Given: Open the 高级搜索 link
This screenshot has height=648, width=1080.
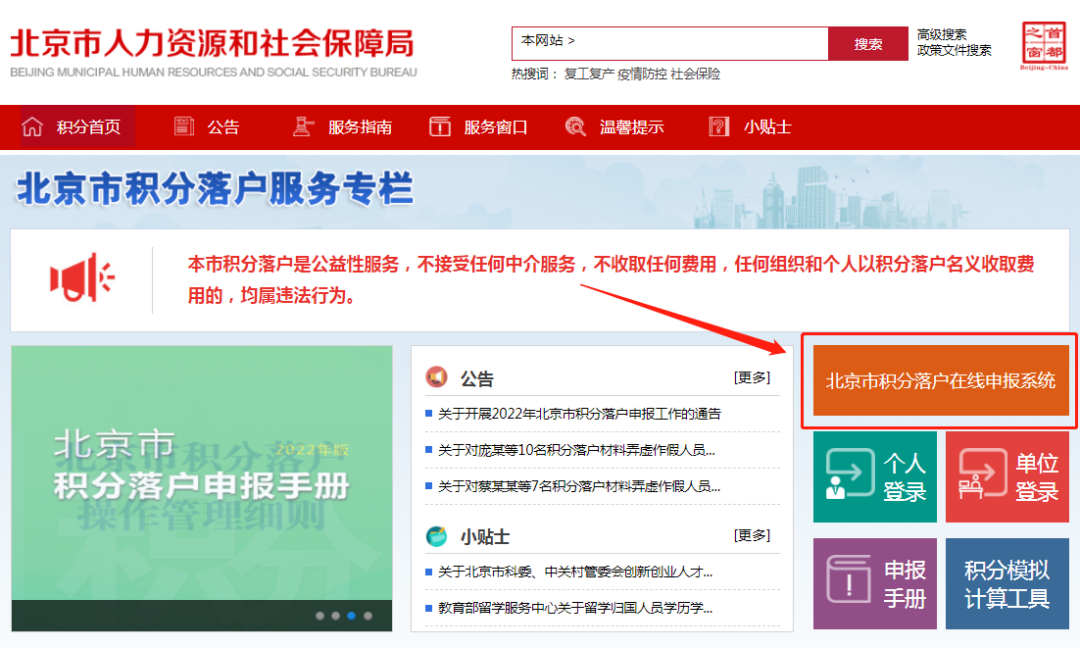Looking at the screenshot, I should (x=942, y=34).
